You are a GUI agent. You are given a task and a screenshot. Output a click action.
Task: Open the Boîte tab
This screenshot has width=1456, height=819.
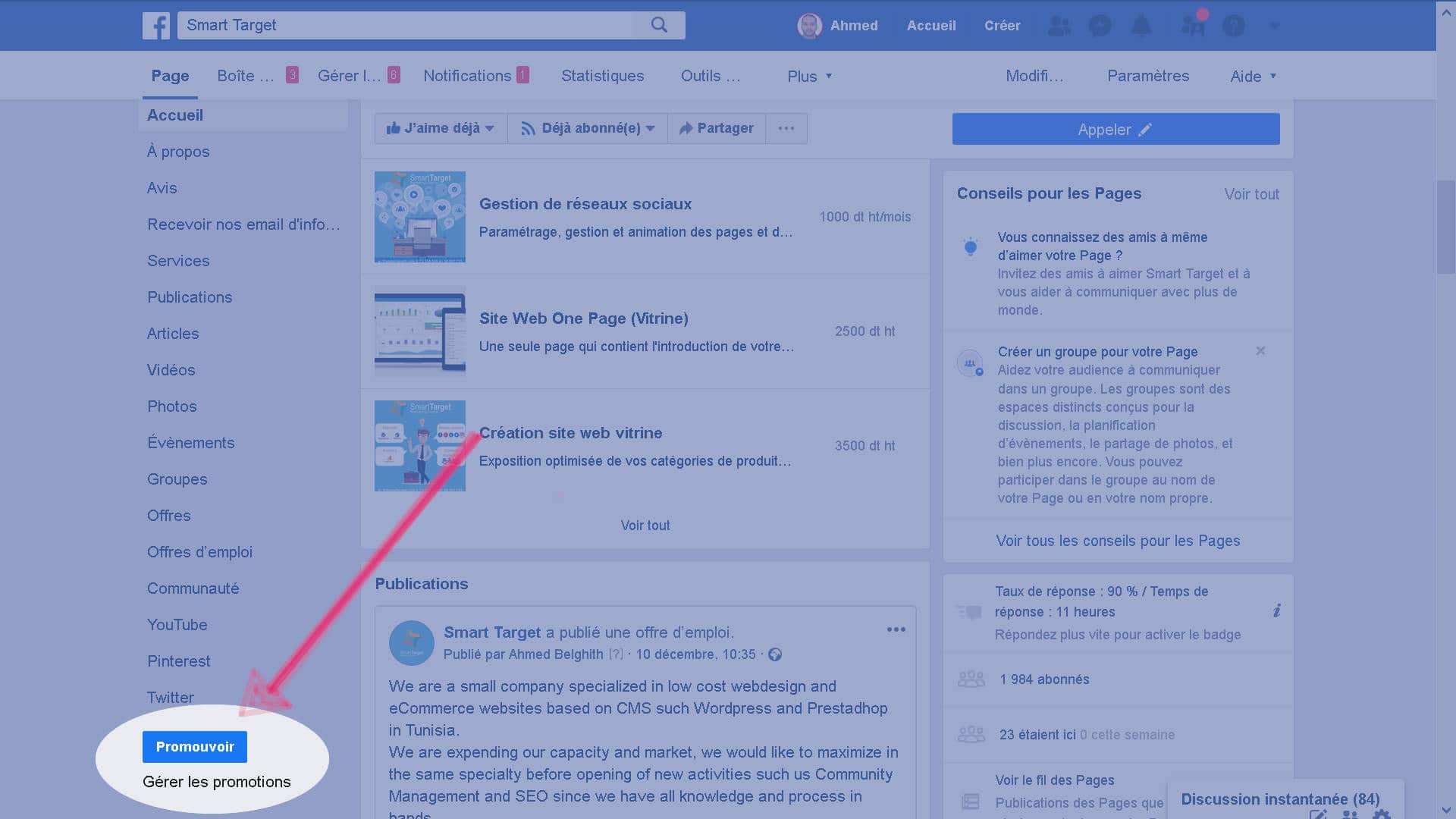[x=257, y=76]
